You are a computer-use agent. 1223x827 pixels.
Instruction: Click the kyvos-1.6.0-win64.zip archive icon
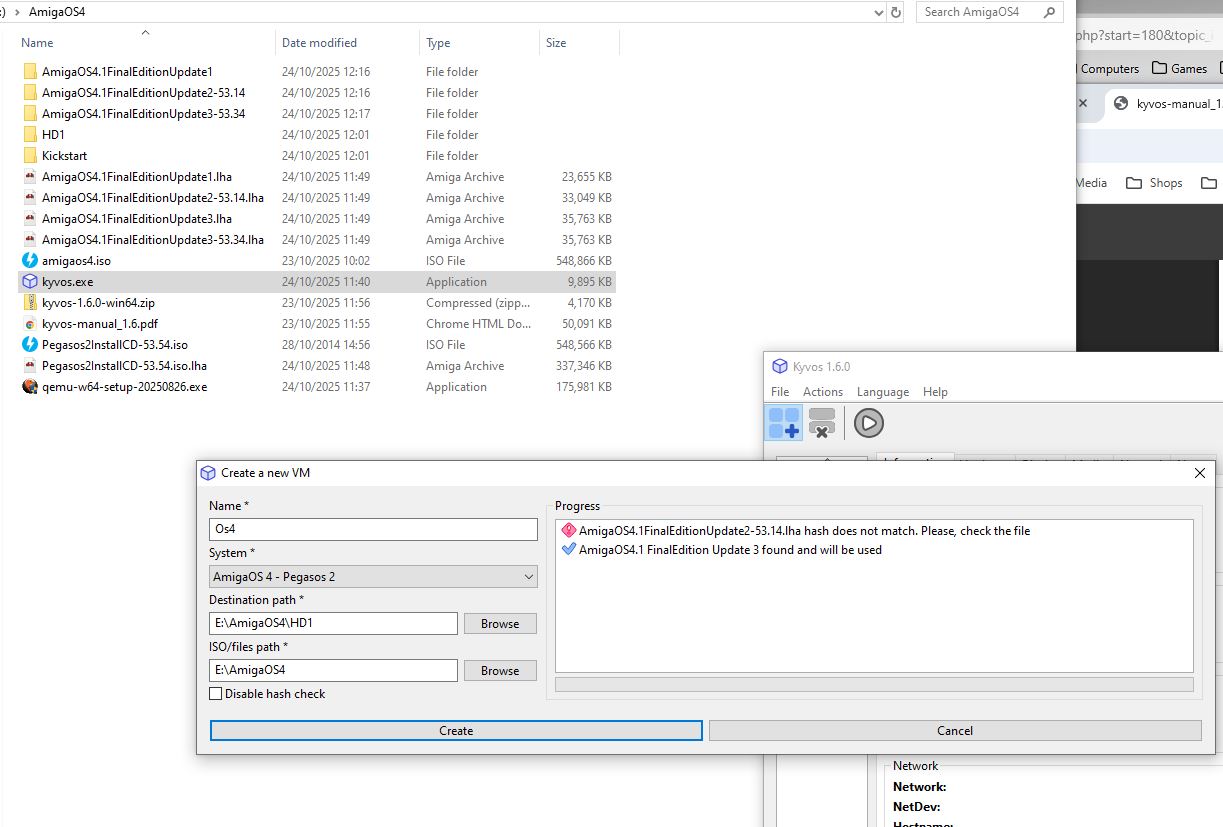pyautogui.click(x=30, y=303)
